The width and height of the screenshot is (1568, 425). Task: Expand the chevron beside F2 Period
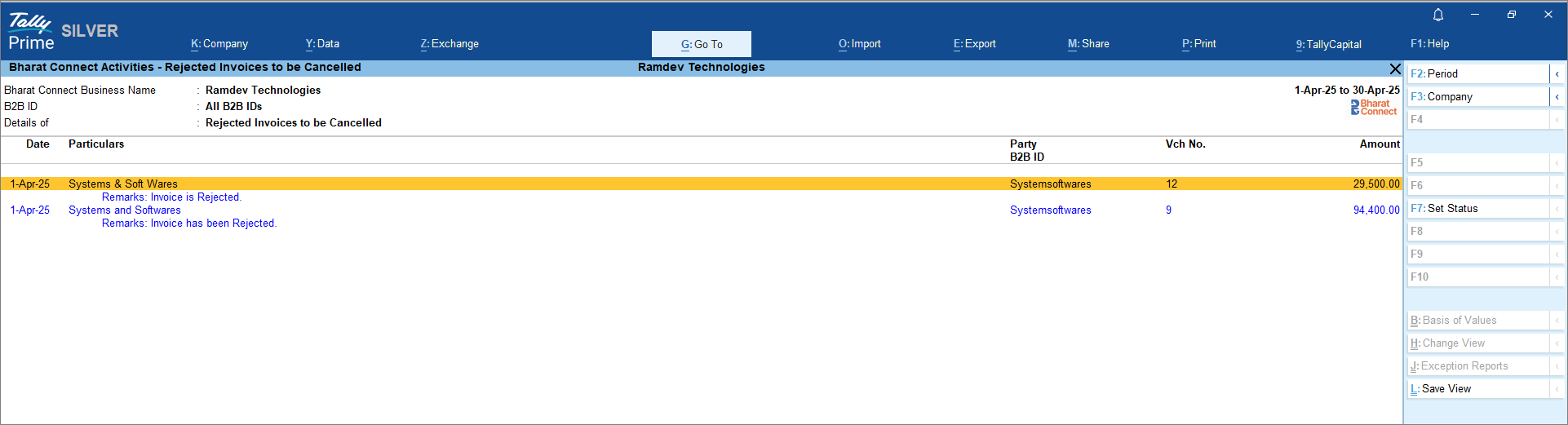[1557, 74]
